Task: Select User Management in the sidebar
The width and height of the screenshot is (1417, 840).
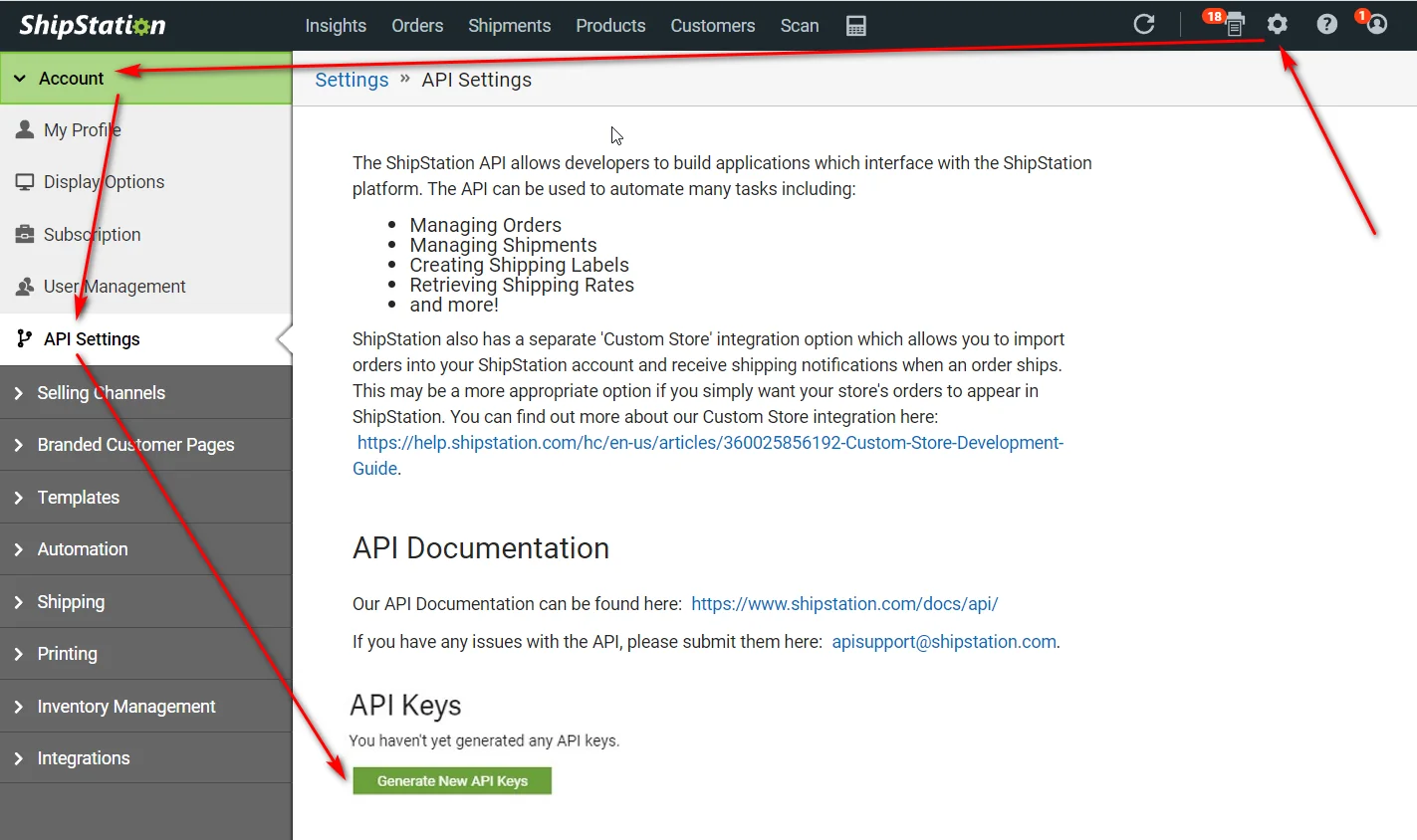Action: click(145, 287)
